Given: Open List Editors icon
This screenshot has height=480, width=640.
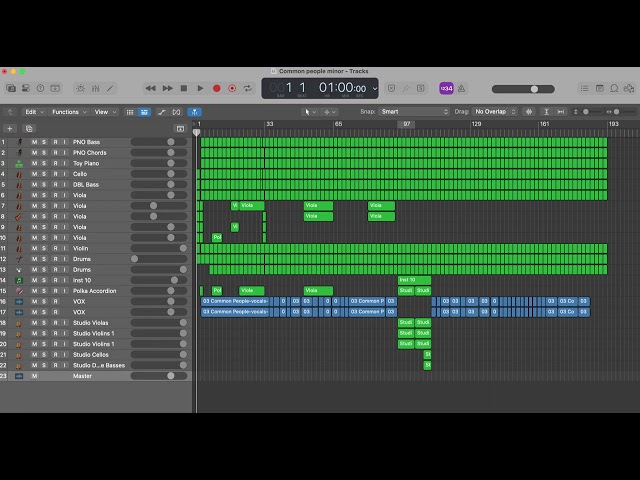Looking at the screenshot, I should pyautogui.click(x=584, y=88).
